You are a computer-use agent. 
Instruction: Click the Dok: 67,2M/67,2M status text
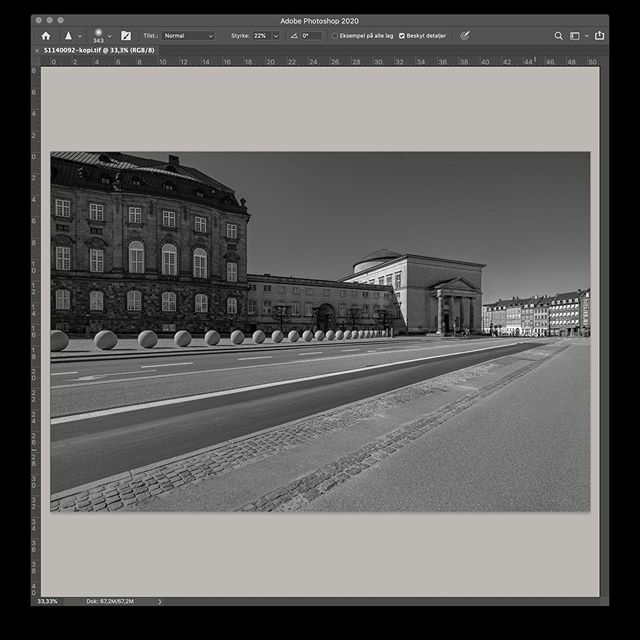[110, 601]
